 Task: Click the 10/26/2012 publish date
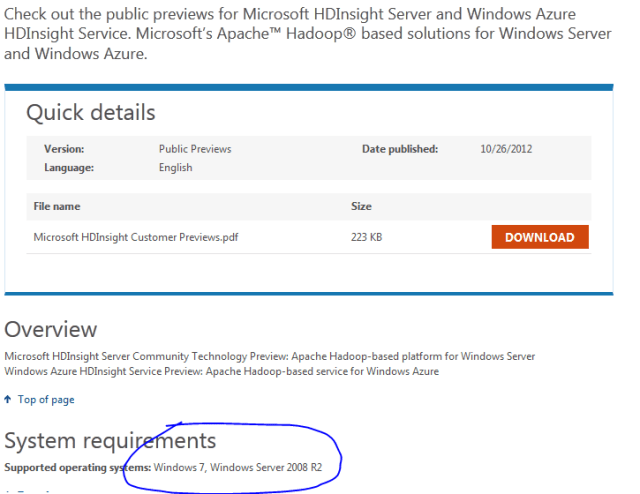point(506,149)
